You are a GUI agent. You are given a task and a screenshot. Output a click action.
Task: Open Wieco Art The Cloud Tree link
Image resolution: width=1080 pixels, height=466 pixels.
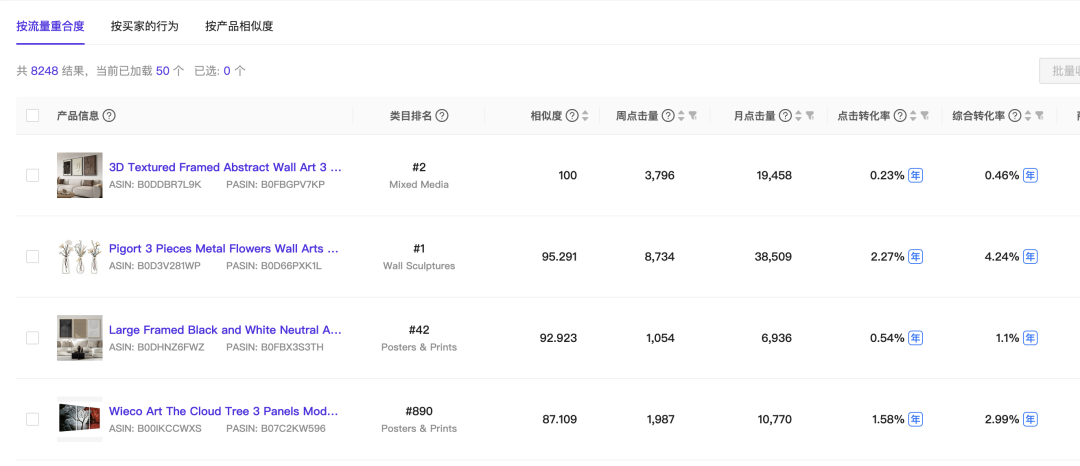[x=224, y=411]
